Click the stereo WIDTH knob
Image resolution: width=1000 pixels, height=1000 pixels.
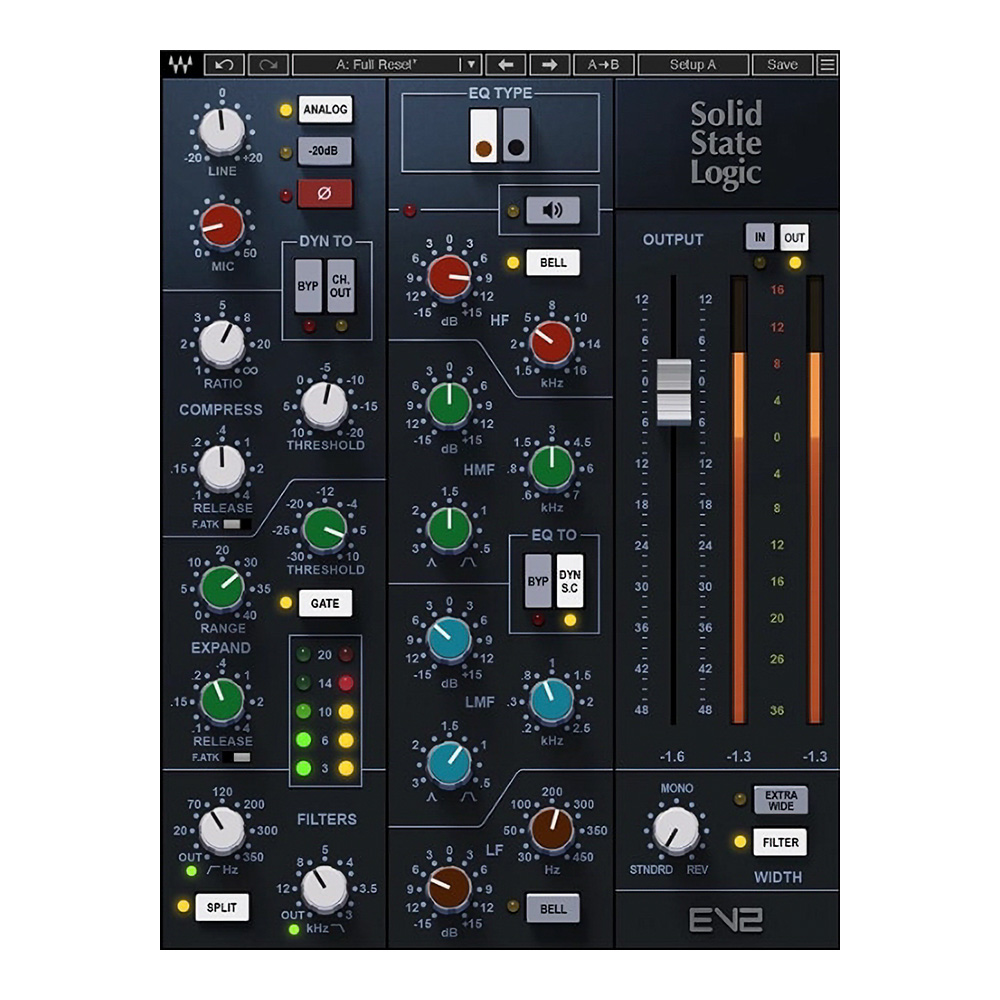[x=675, y=831]
